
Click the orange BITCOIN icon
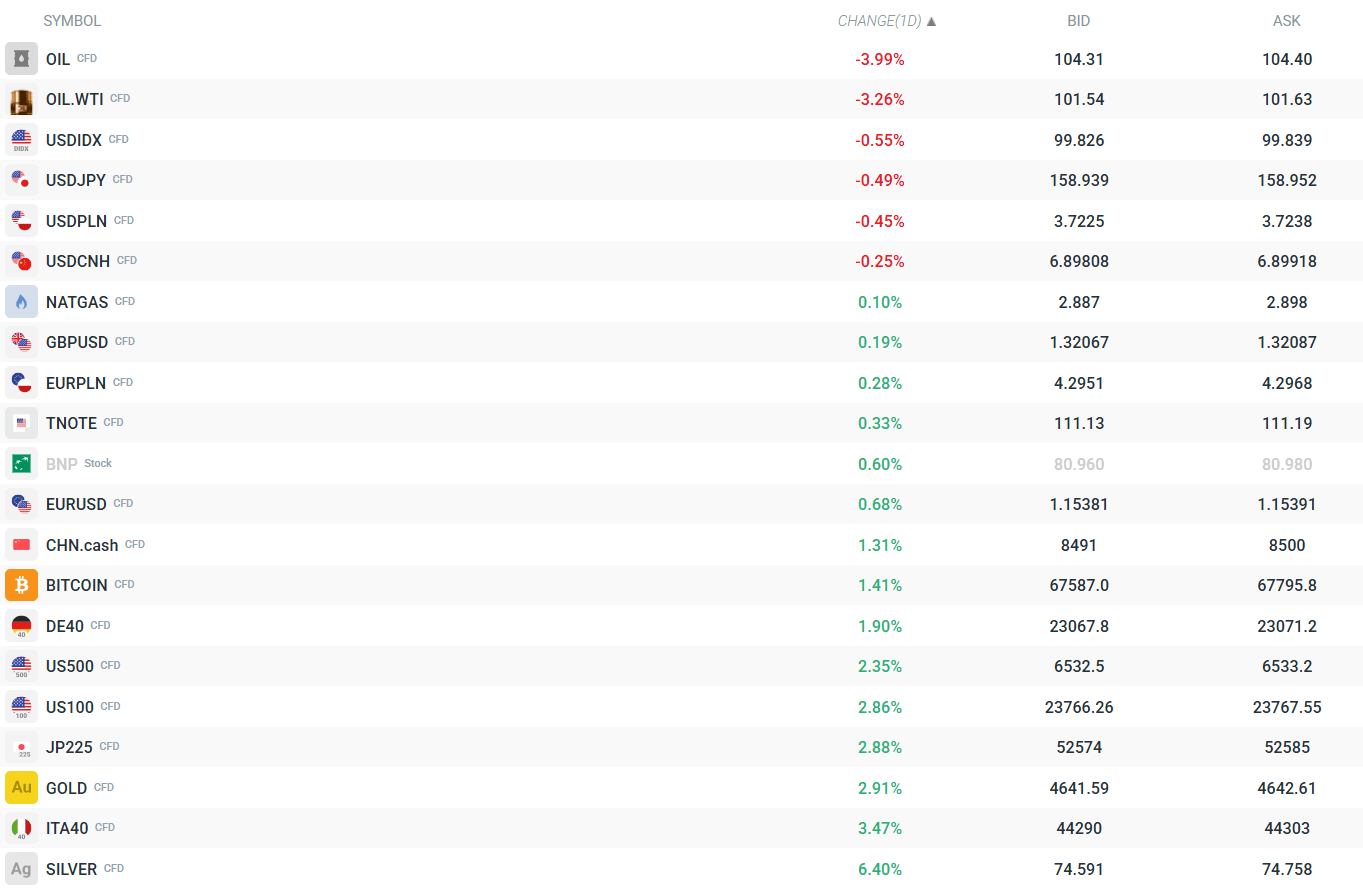[x=21, y=585]
